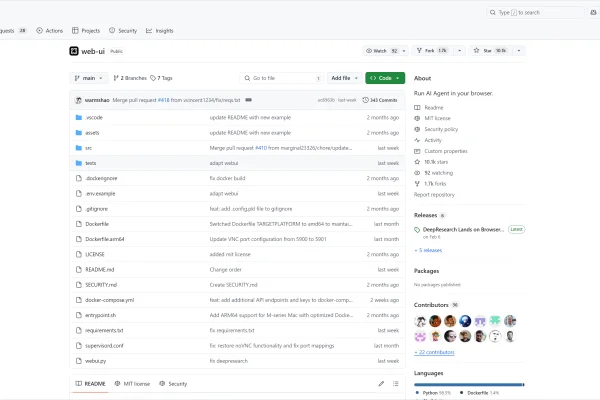
Task: Click the web-ui repository logo icon
Action: point(74,51)
